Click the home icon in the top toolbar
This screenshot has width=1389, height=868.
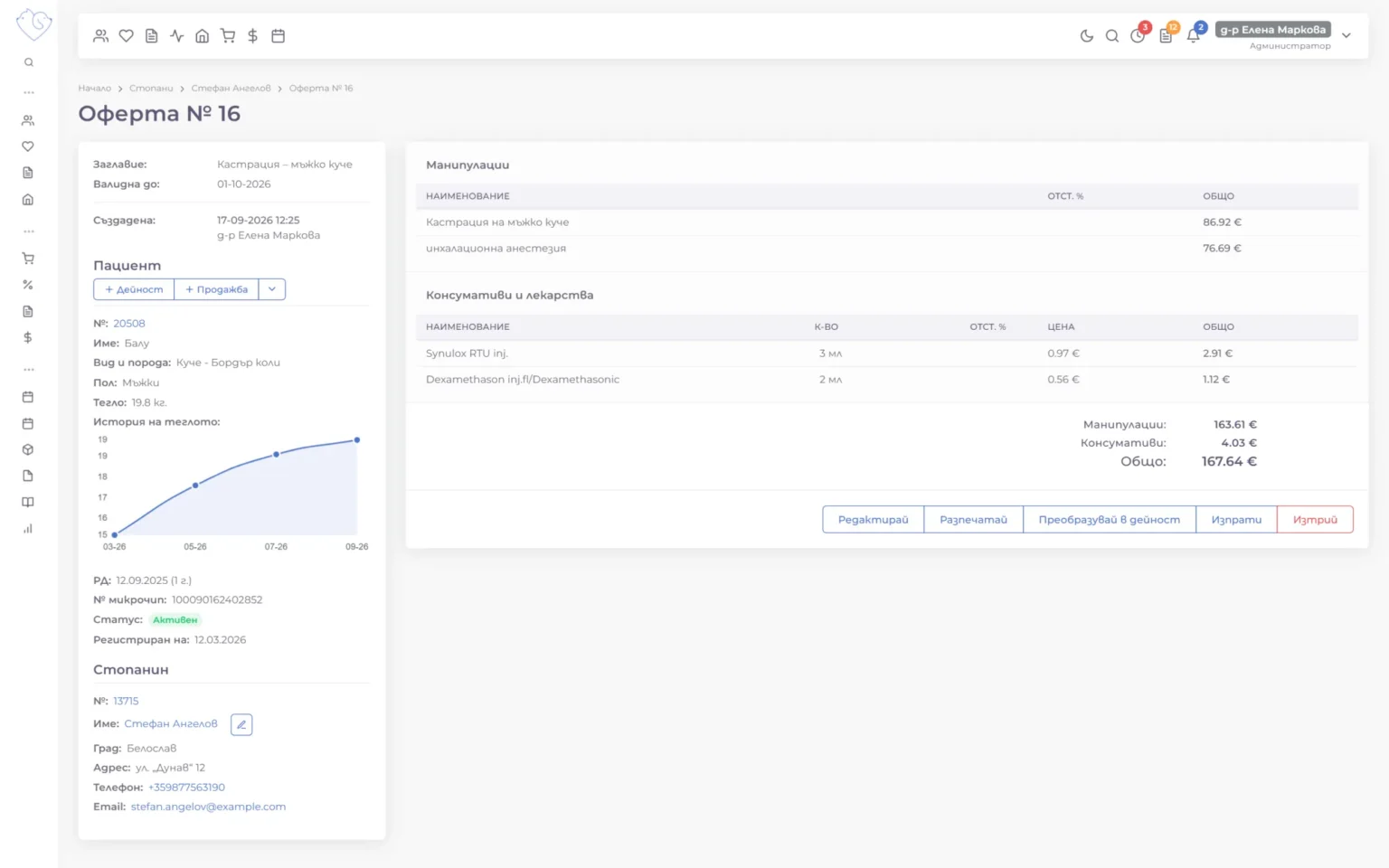tap(203, 36)
